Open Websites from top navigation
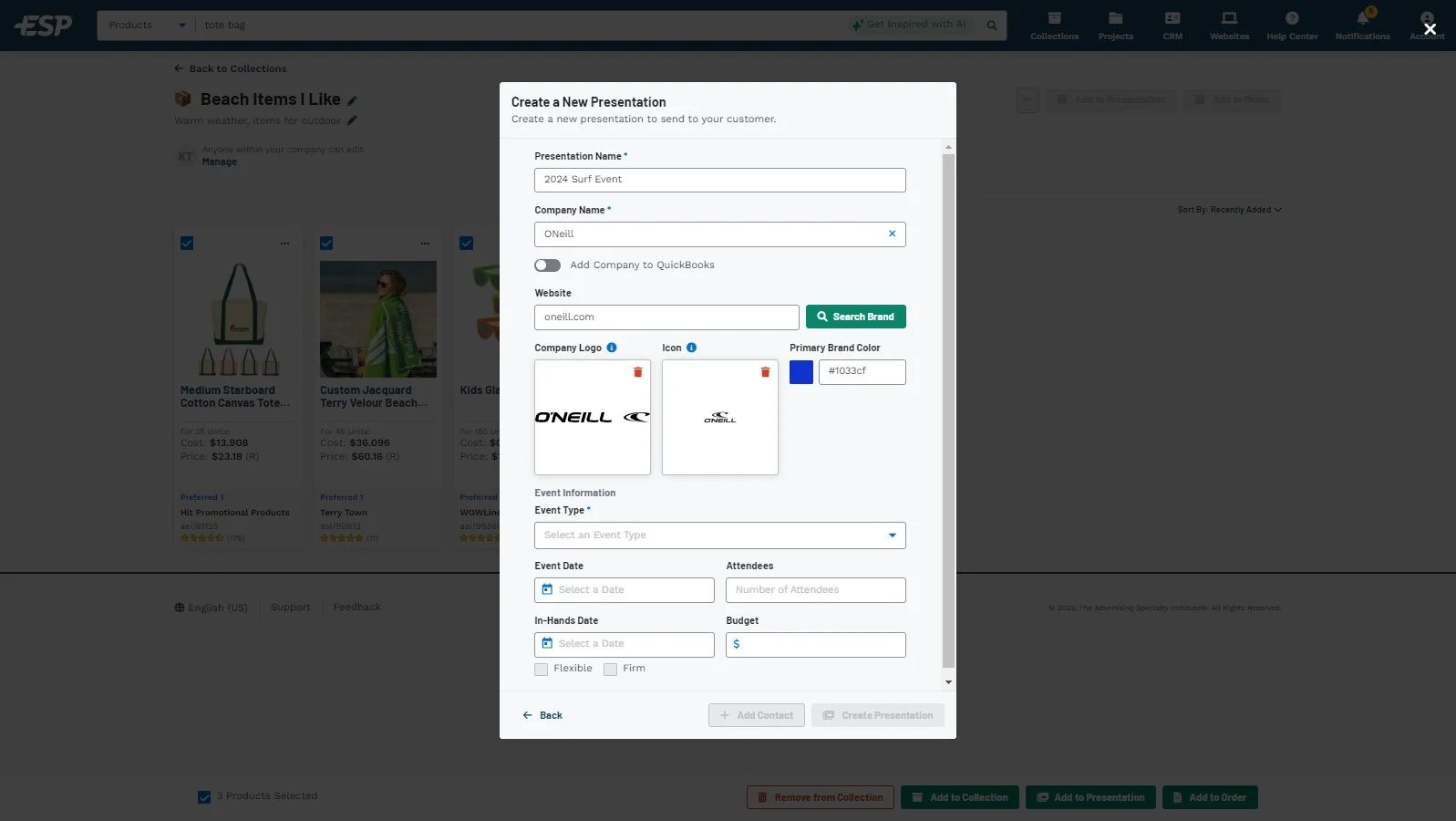 tap(1229, 26)
